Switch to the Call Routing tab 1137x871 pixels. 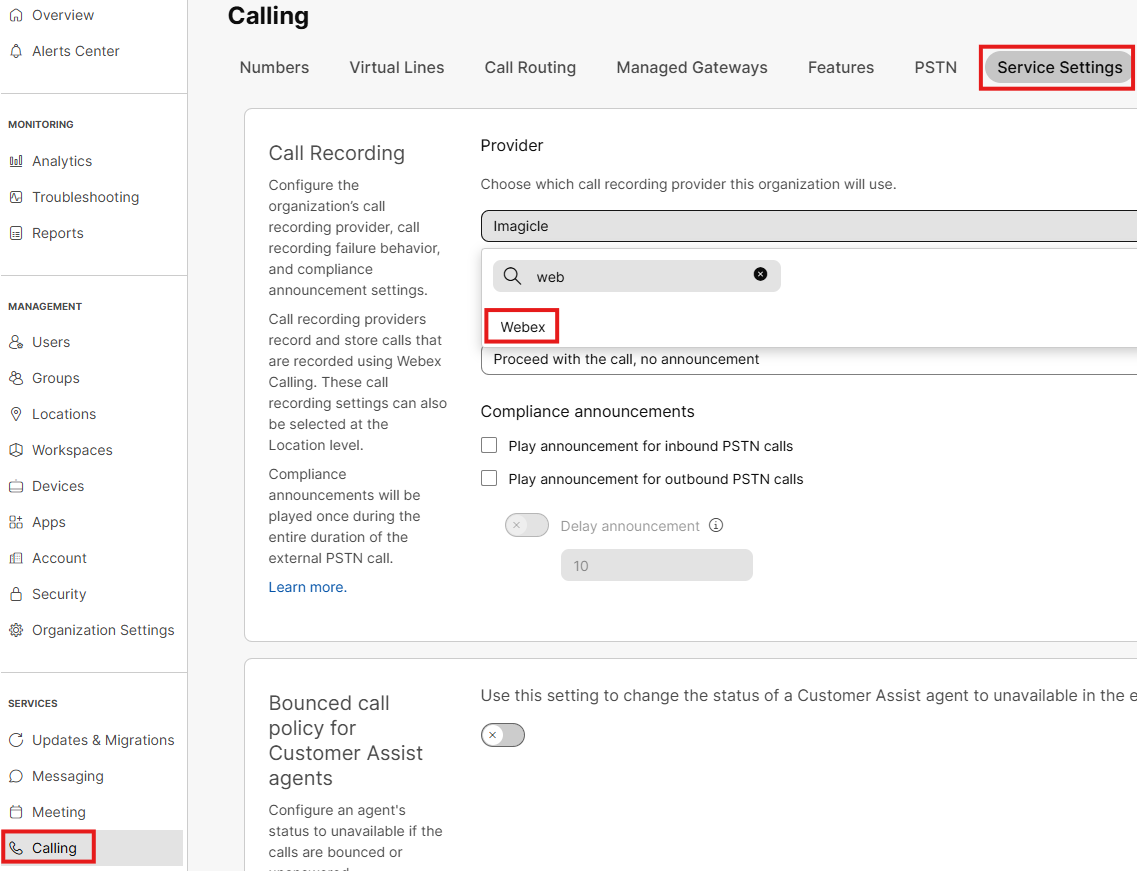pyautogui.click(x=530, y=68)
